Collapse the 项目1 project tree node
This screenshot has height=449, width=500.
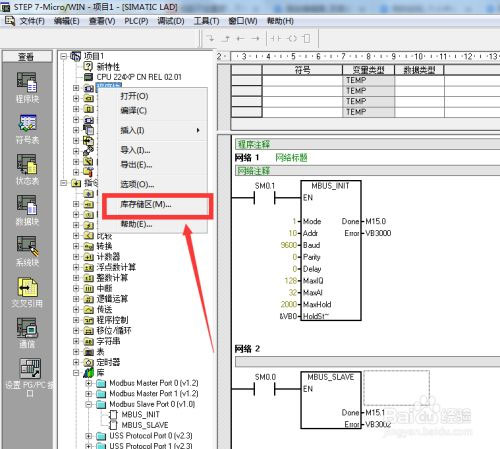(x=64, y=56)
